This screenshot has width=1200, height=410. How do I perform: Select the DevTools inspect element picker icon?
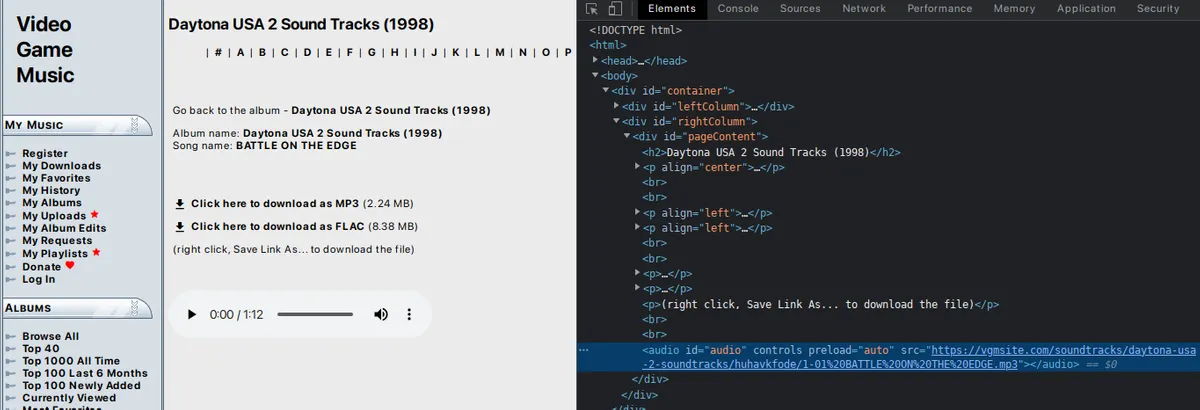pyautogui.click(x=592, y=9)
